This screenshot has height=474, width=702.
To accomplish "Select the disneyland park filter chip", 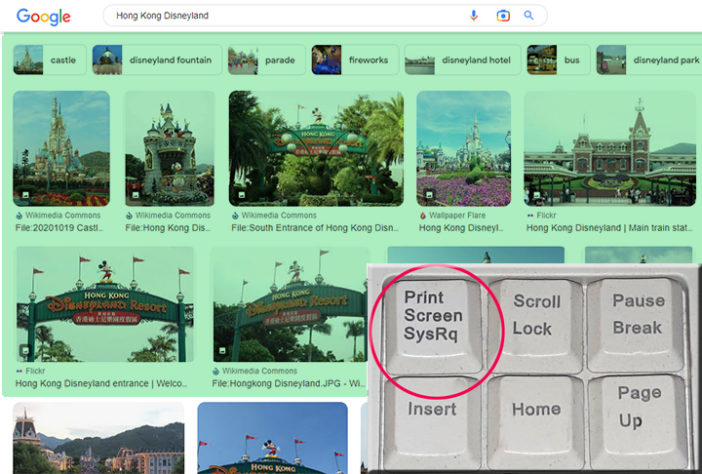I will click(x=649, y=60).
